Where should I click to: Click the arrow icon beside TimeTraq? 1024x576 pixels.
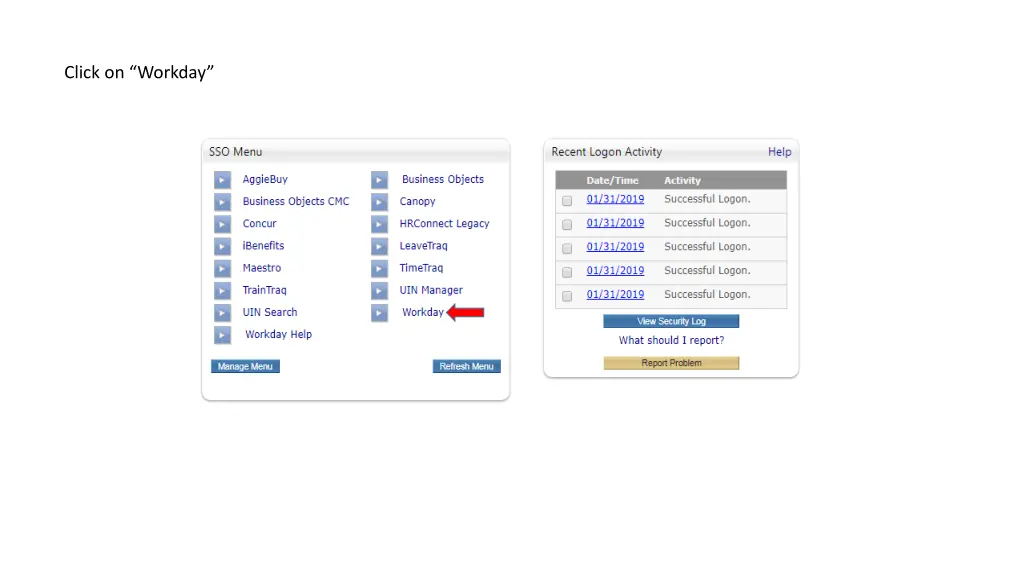[379, 268]
